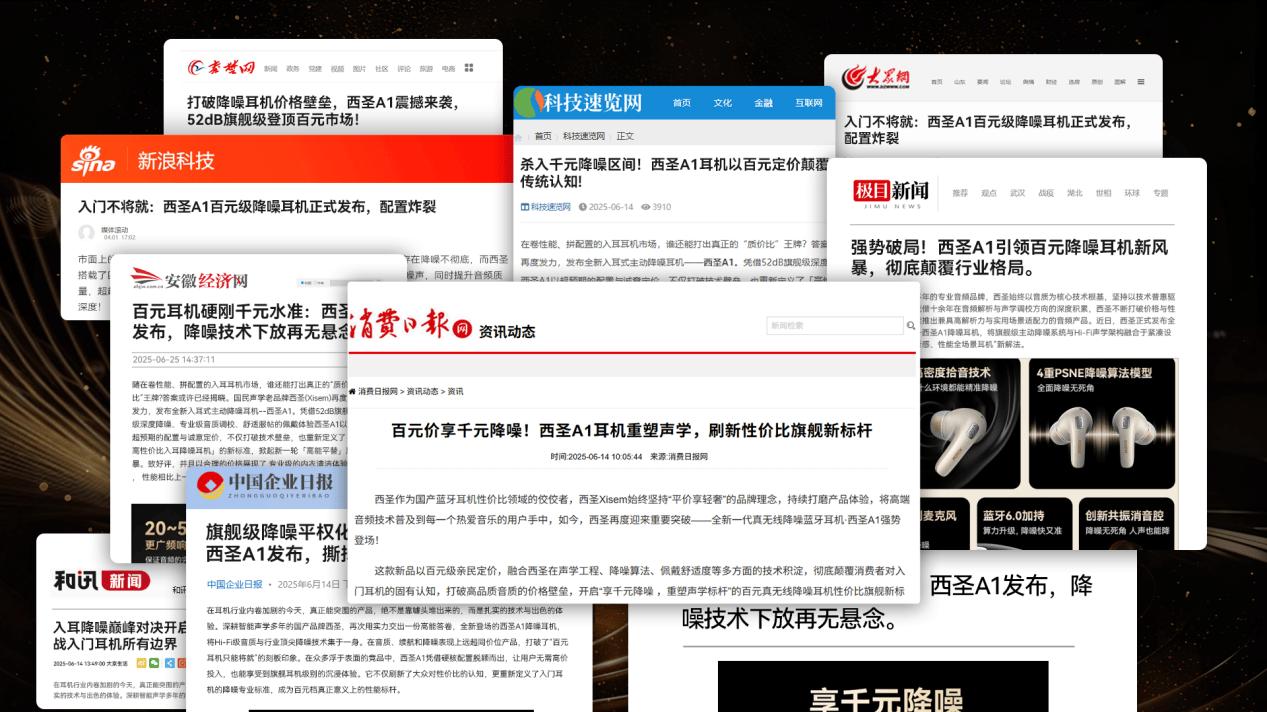This screenshot has height=712, width=1267.
Task: Click 时间:2025-06-14 10:05:44 on 消费日报
Action: pyautogui.click(x=596, y=456)
